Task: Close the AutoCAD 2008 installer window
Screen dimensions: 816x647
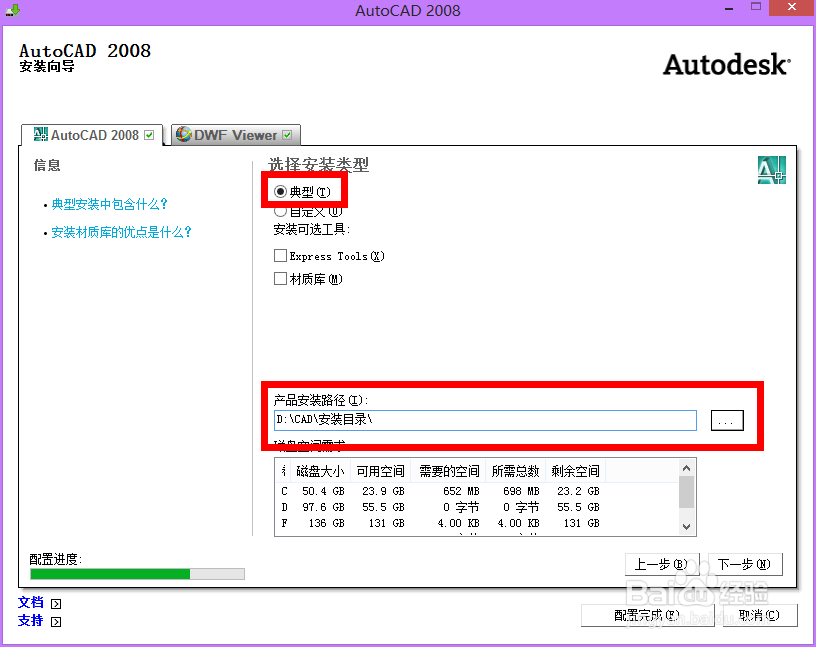Action: point(792,8)
